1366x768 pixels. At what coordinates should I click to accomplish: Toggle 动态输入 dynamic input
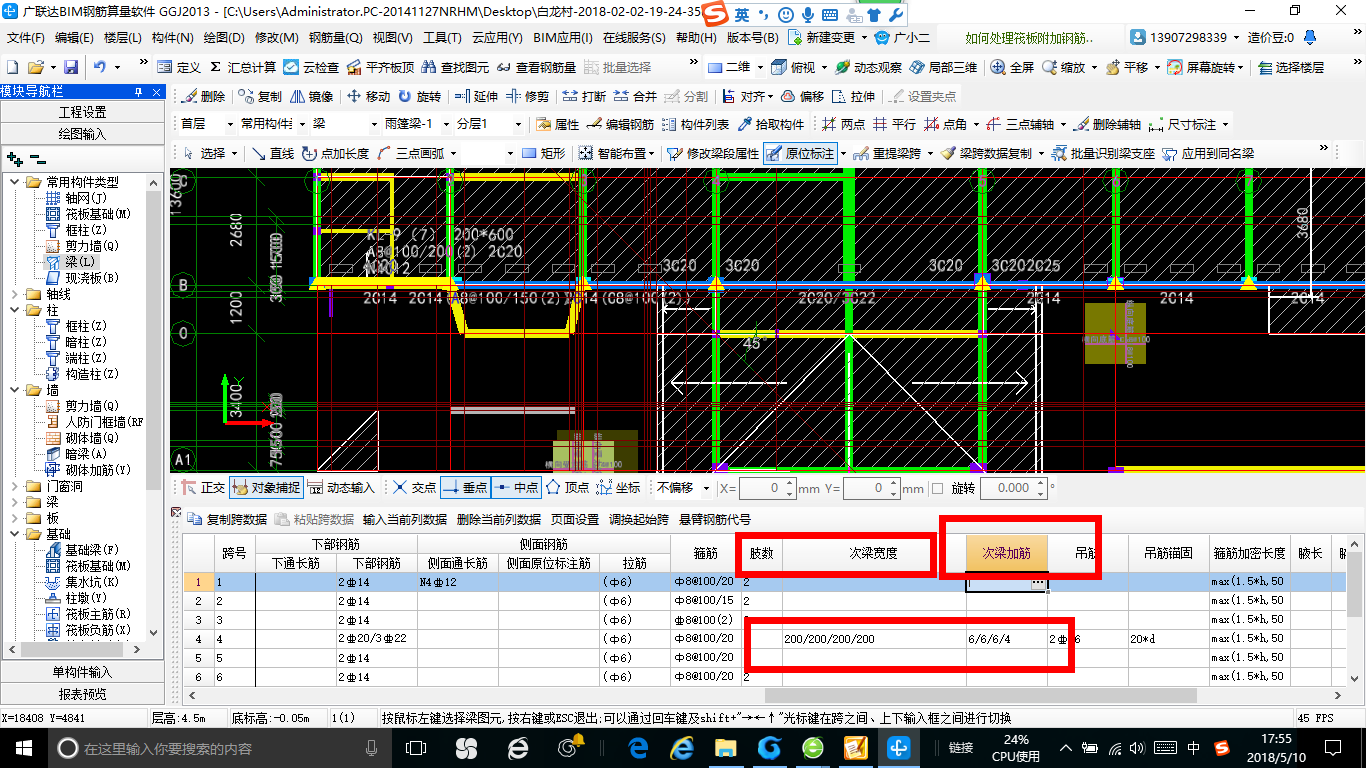point(341,487)
